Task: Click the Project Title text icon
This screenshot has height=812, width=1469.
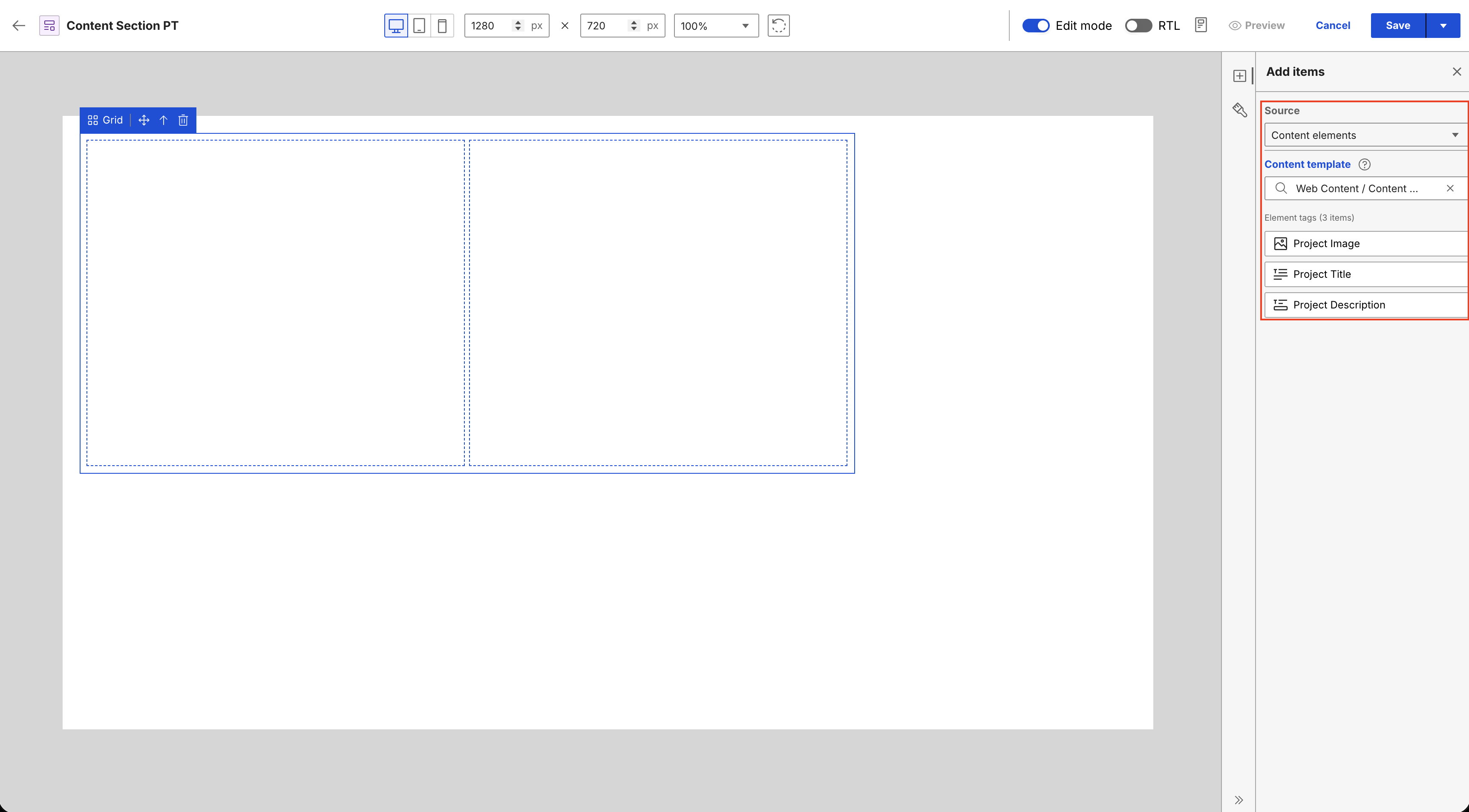Action: point(1280,274)
